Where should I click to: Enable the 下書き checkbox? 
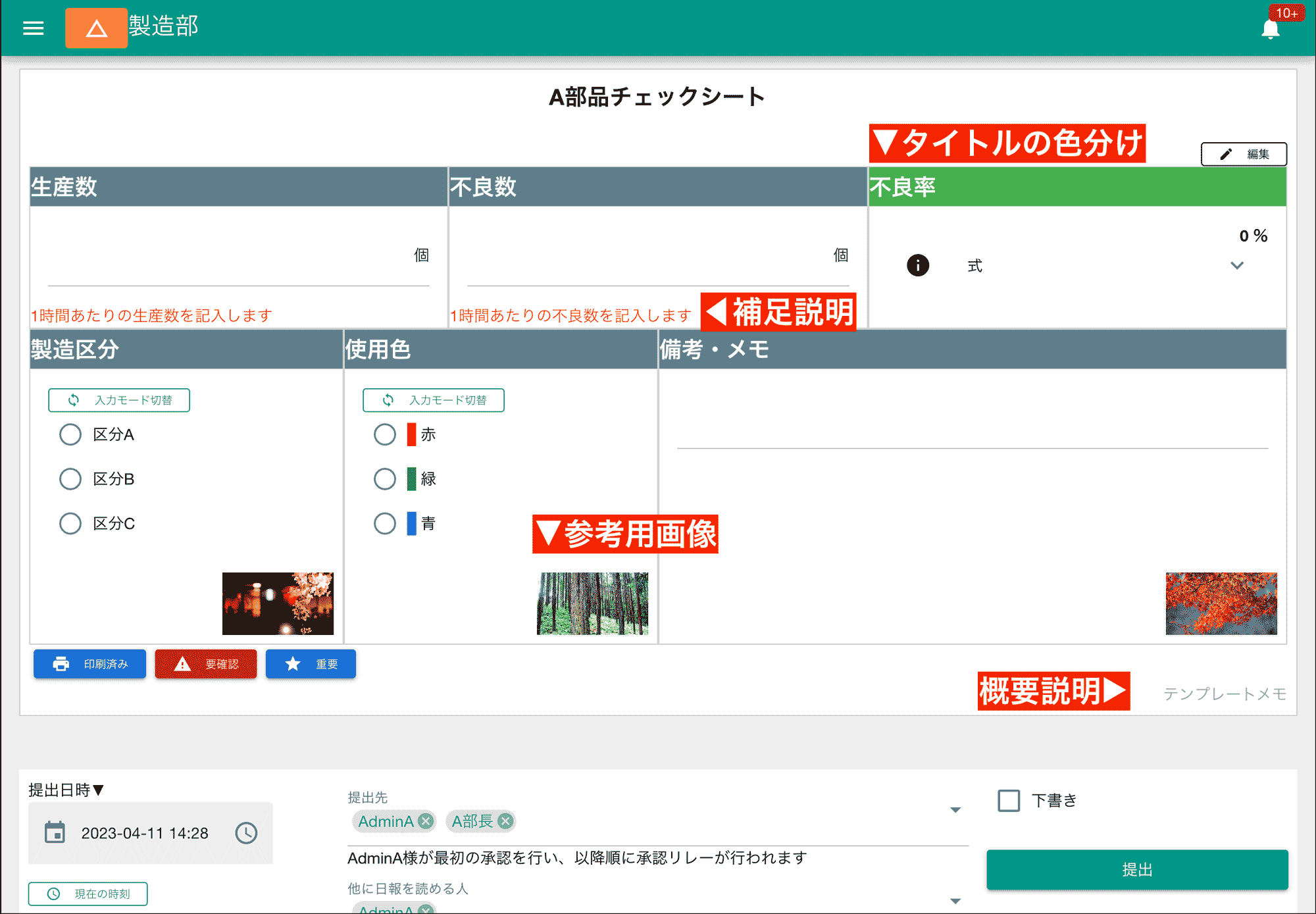(1007, 800)
